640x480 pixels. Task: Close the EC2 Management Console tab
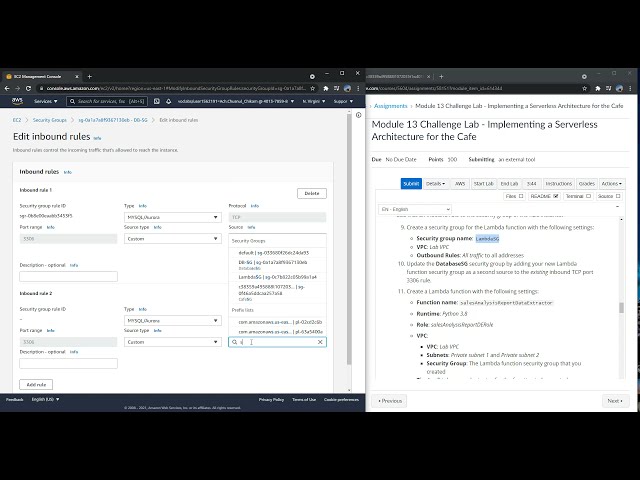click(77, 76)
